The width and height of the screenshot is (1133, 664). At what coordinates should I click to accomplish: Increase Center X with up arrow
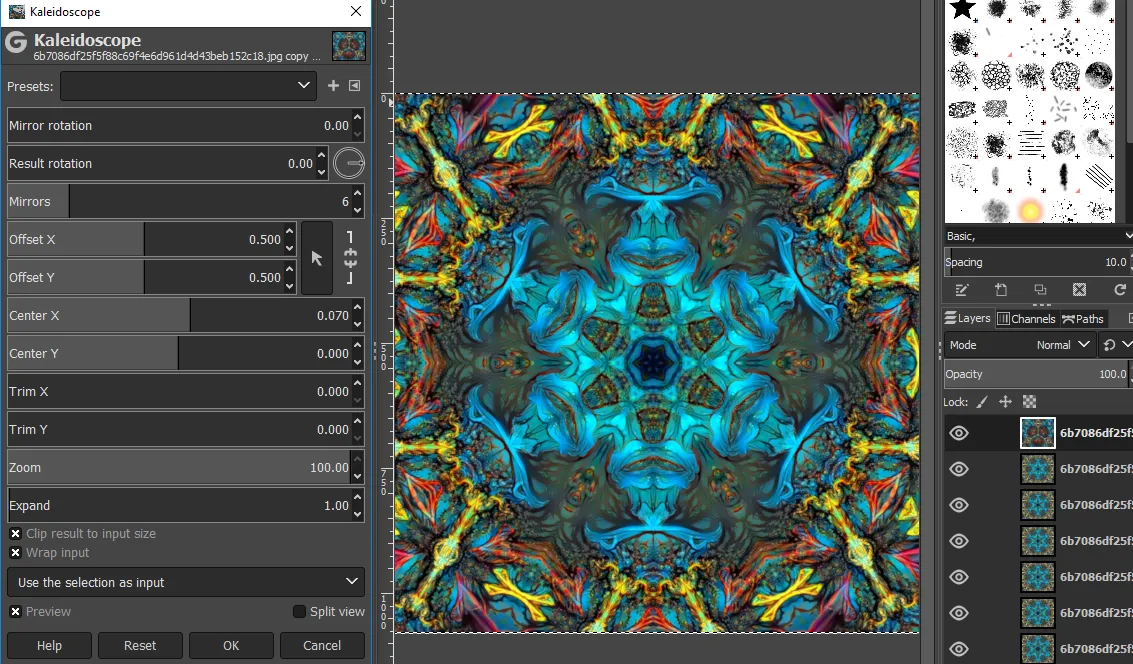(358, 307)
